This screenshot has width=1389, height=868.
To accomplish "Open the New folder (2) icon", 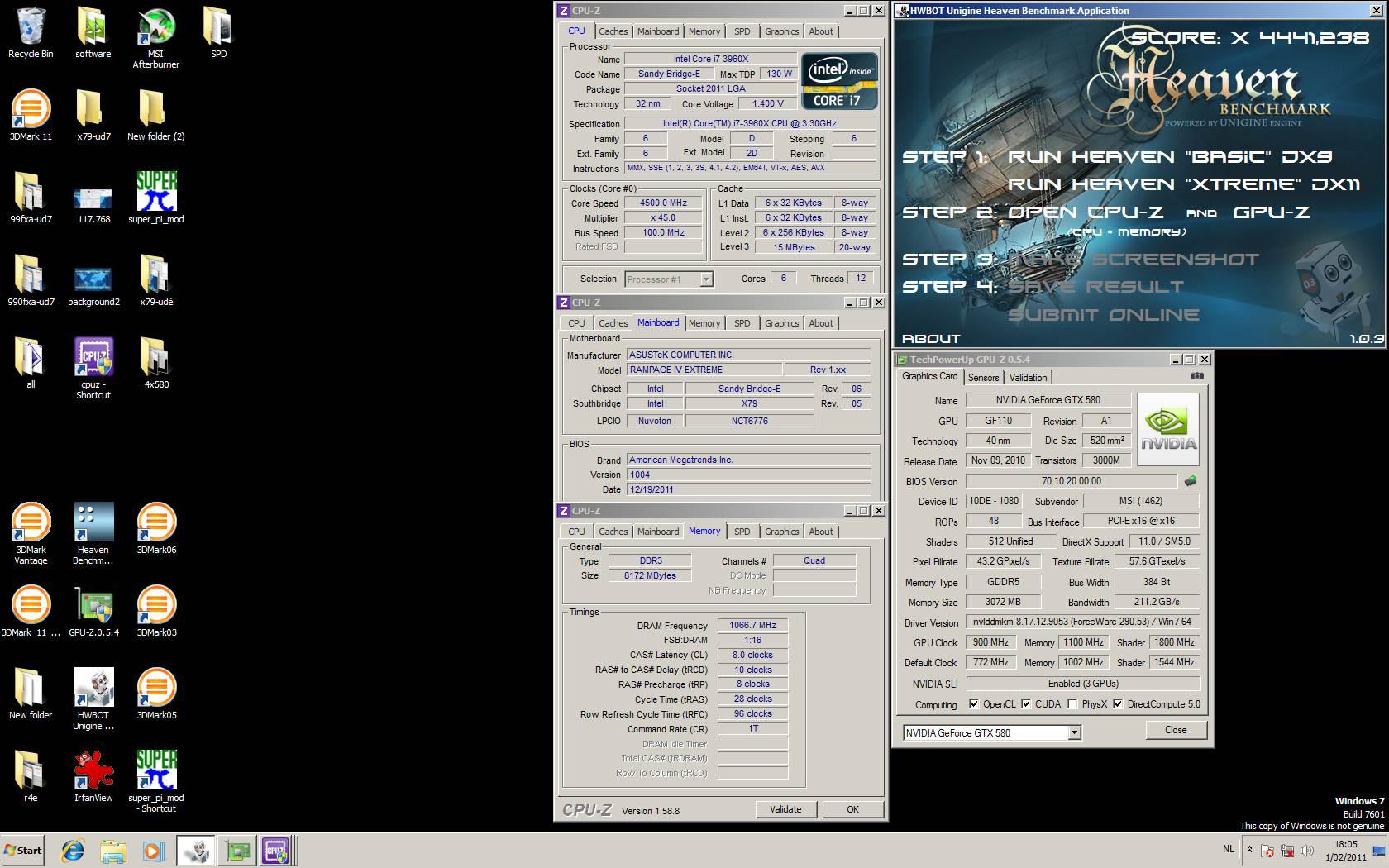I will tap(155, 116).
